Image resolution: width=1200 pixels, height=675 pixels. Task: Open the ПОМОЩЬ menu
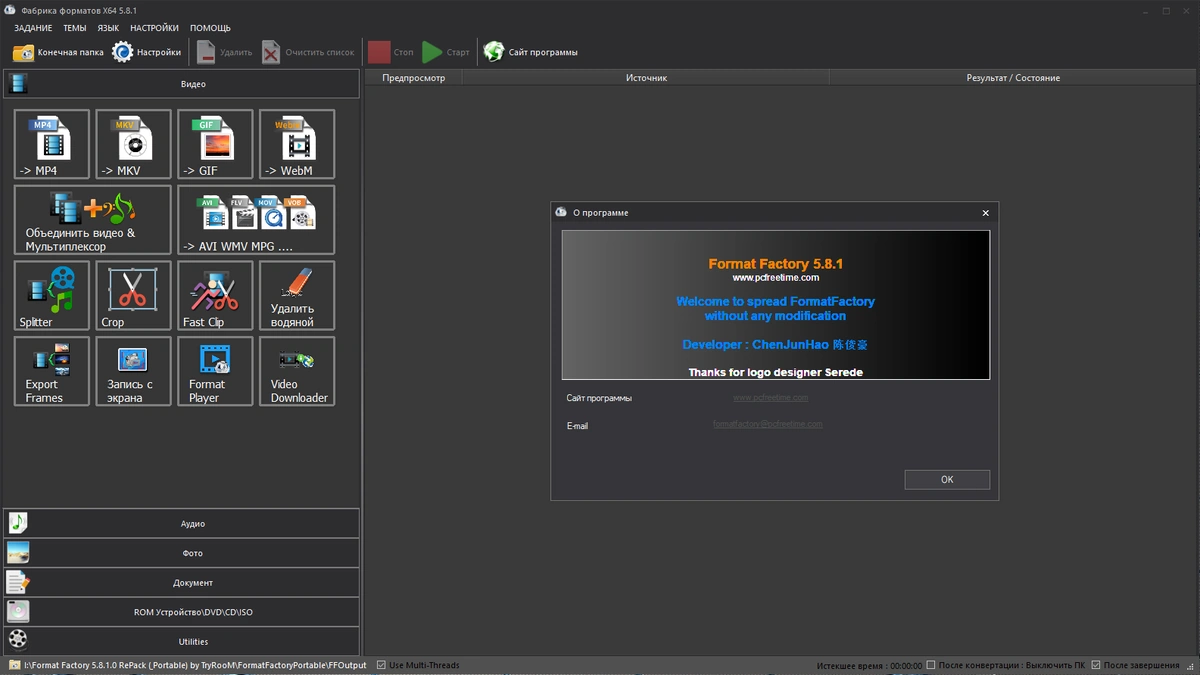tap(210, 28)
